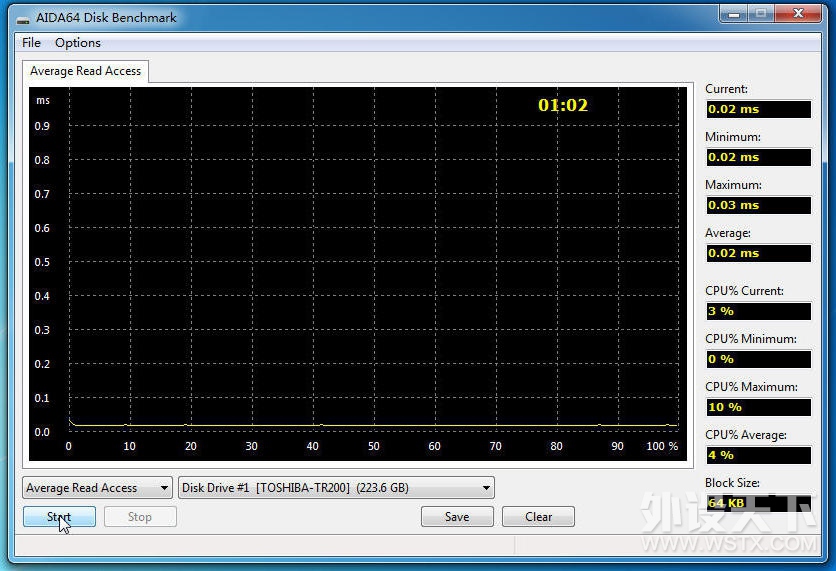Click the Block Size: label
Viewport: 836px width, 571px height.
732,483
